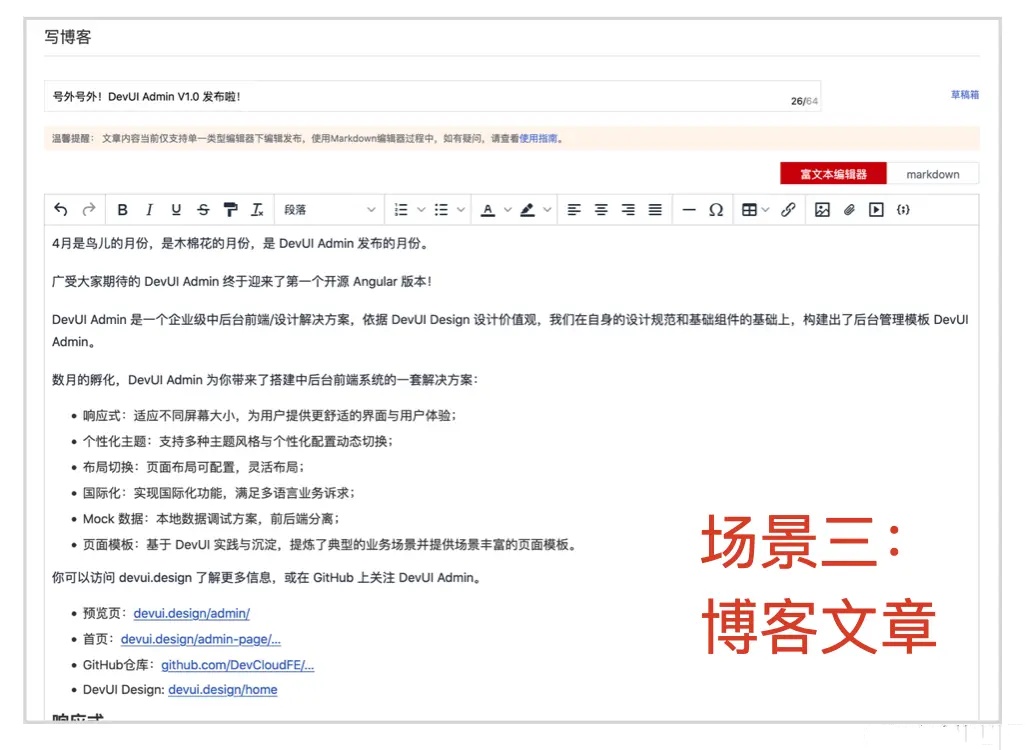Insert a horizontal divider line

pyautogui.click(x=688, y=210)
